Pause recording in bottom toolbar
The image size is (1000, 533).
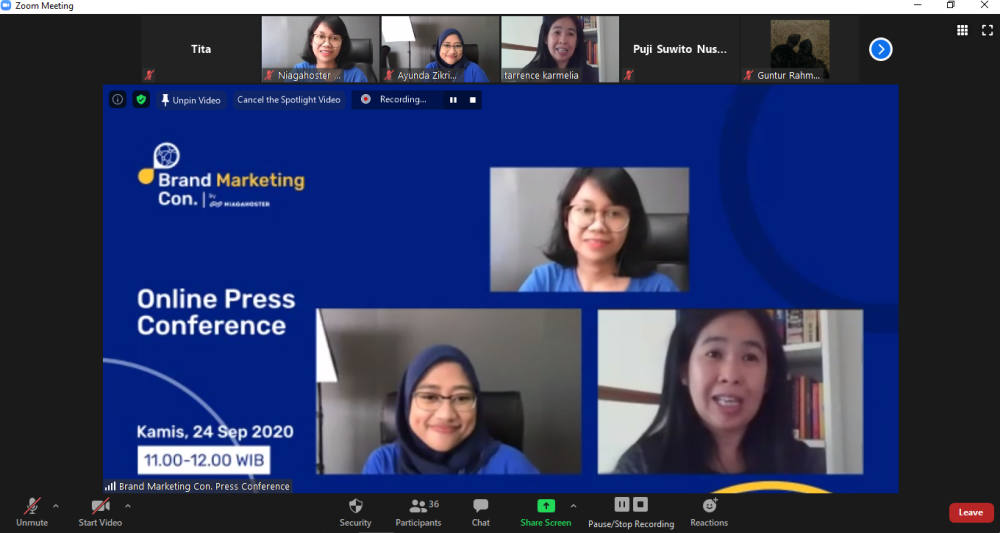(622, 505)
